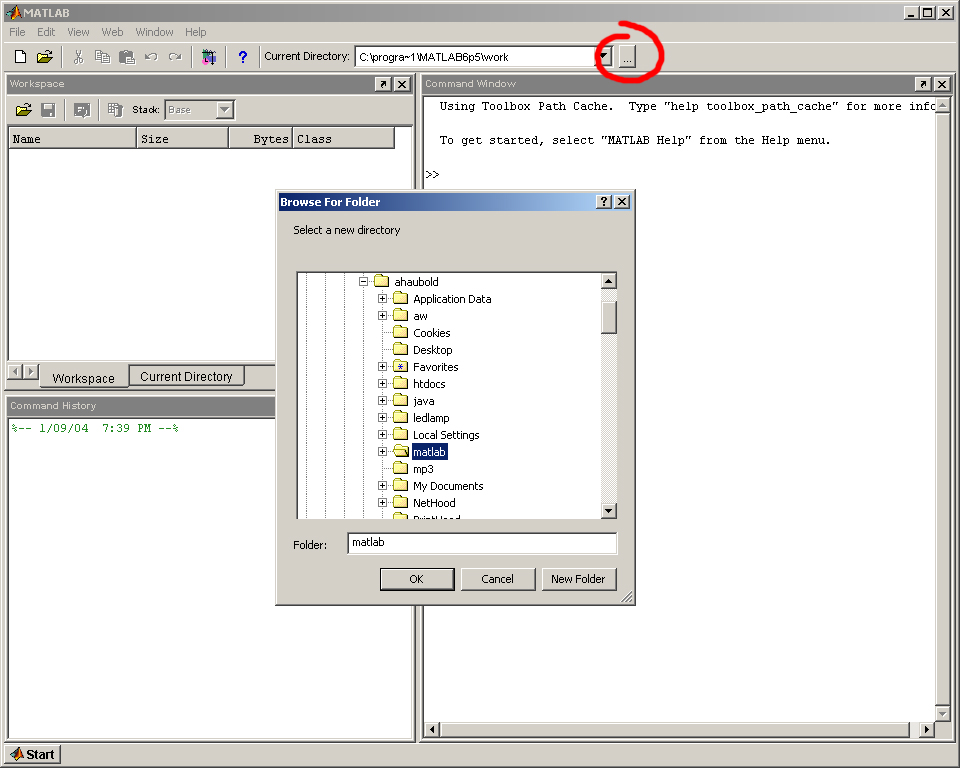Expand the java folder node
Screen dimensions: 960x768
click(x=383, y=401)
